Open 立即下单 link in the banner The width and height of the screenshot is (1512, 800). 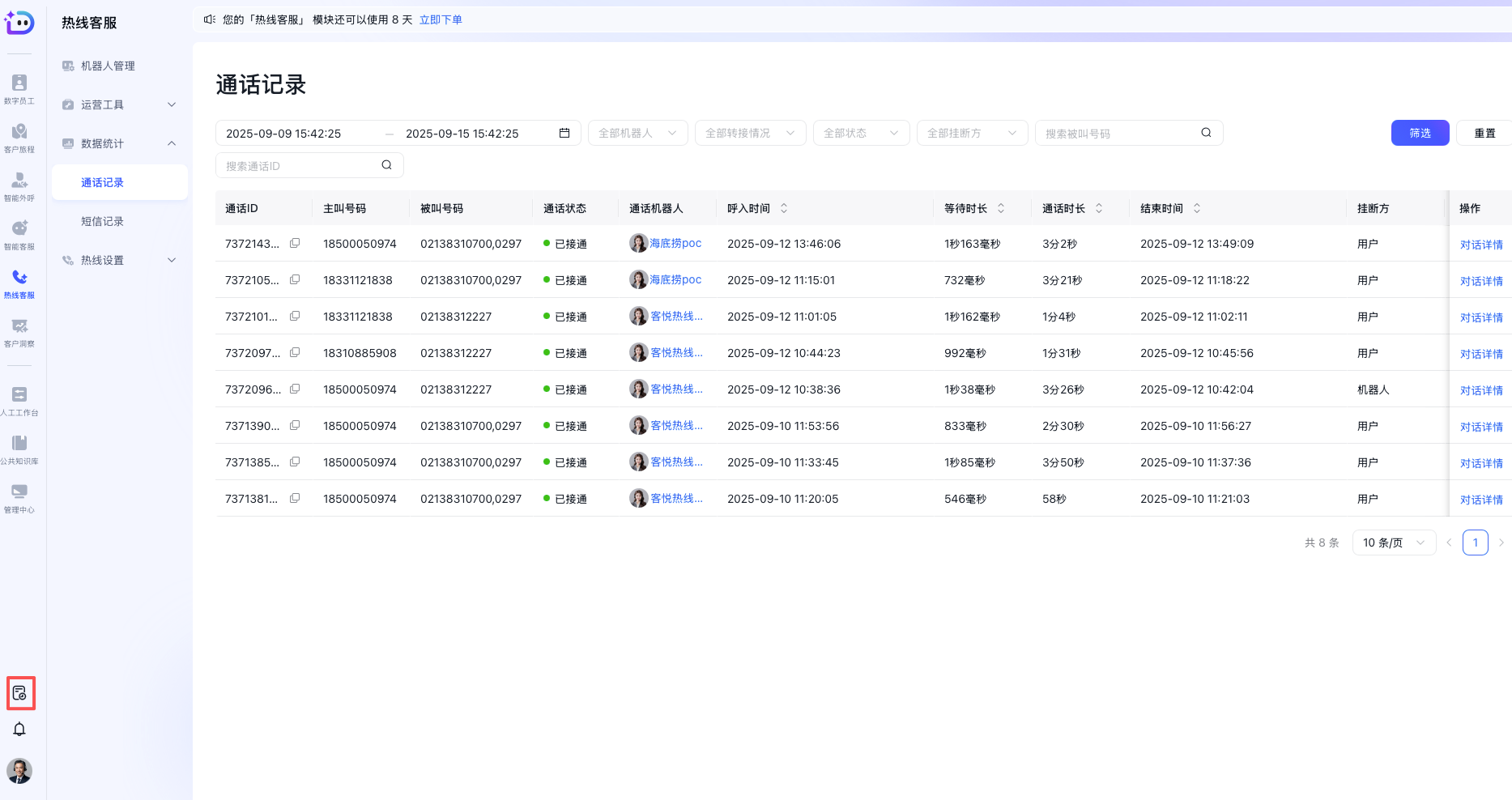441,19
